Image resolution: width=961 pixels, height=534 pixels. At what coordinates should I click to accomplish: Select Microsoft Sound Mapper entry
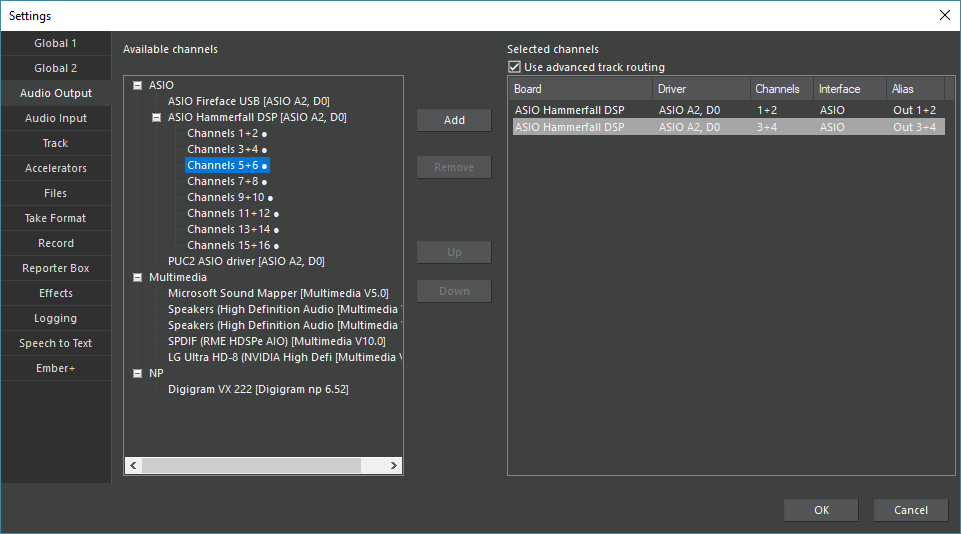[277, 293]
